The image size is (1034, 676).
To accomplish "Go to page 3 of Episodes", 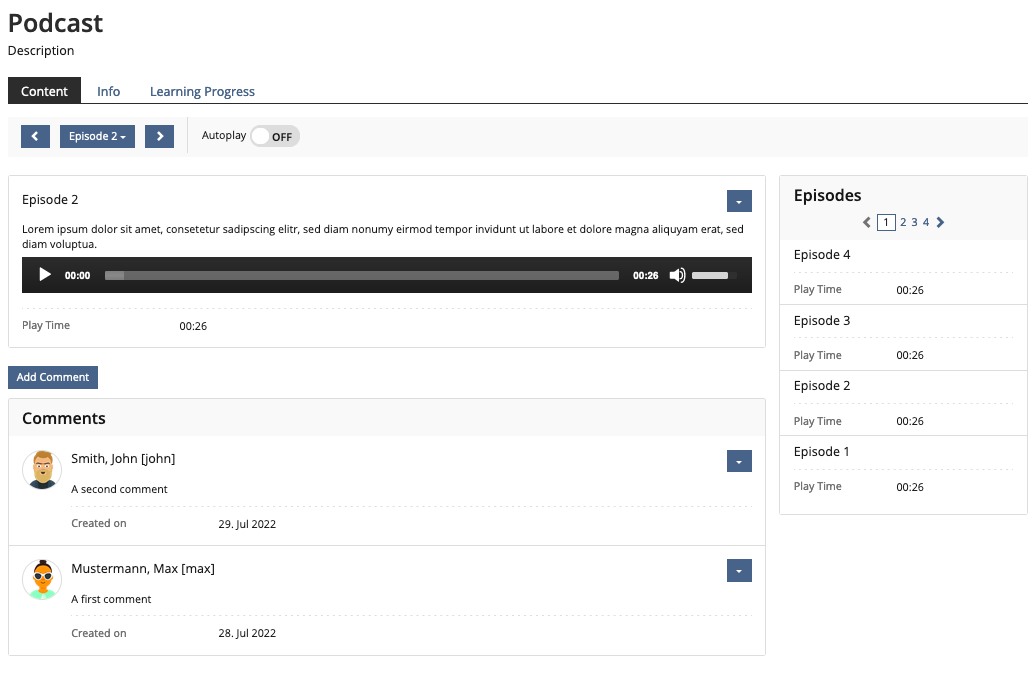I will point(914,222).
